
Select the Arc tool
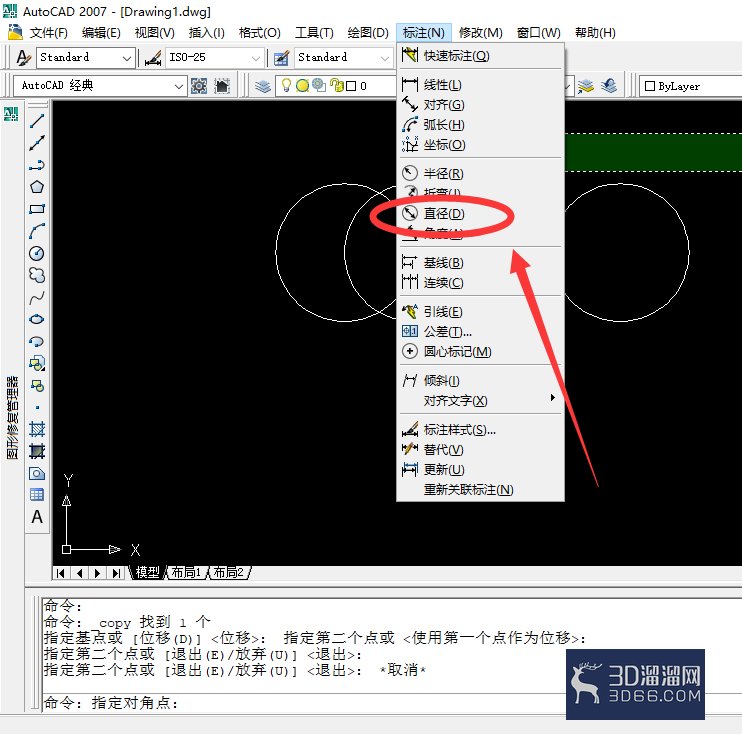click(x=37, y=231)
